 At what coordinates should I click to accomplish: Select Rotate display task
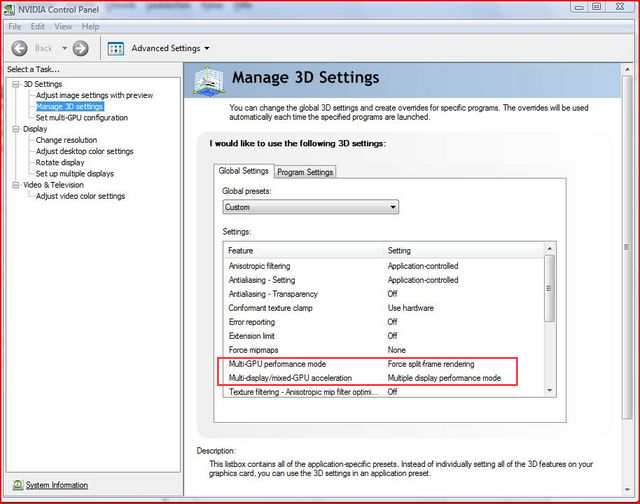[x=60, y=162]
